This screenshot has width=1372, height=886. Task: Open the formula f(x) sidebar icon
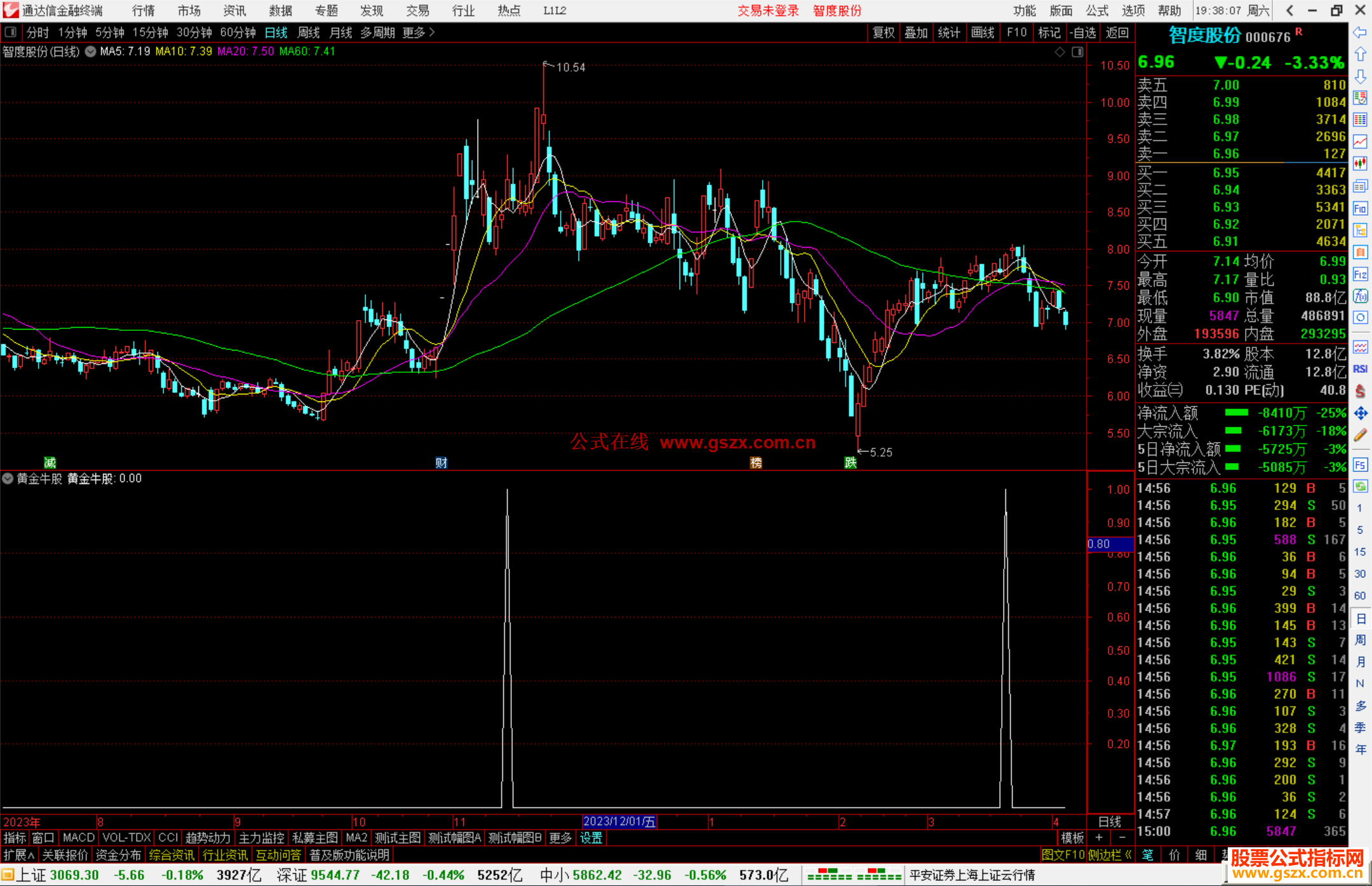1360,296
